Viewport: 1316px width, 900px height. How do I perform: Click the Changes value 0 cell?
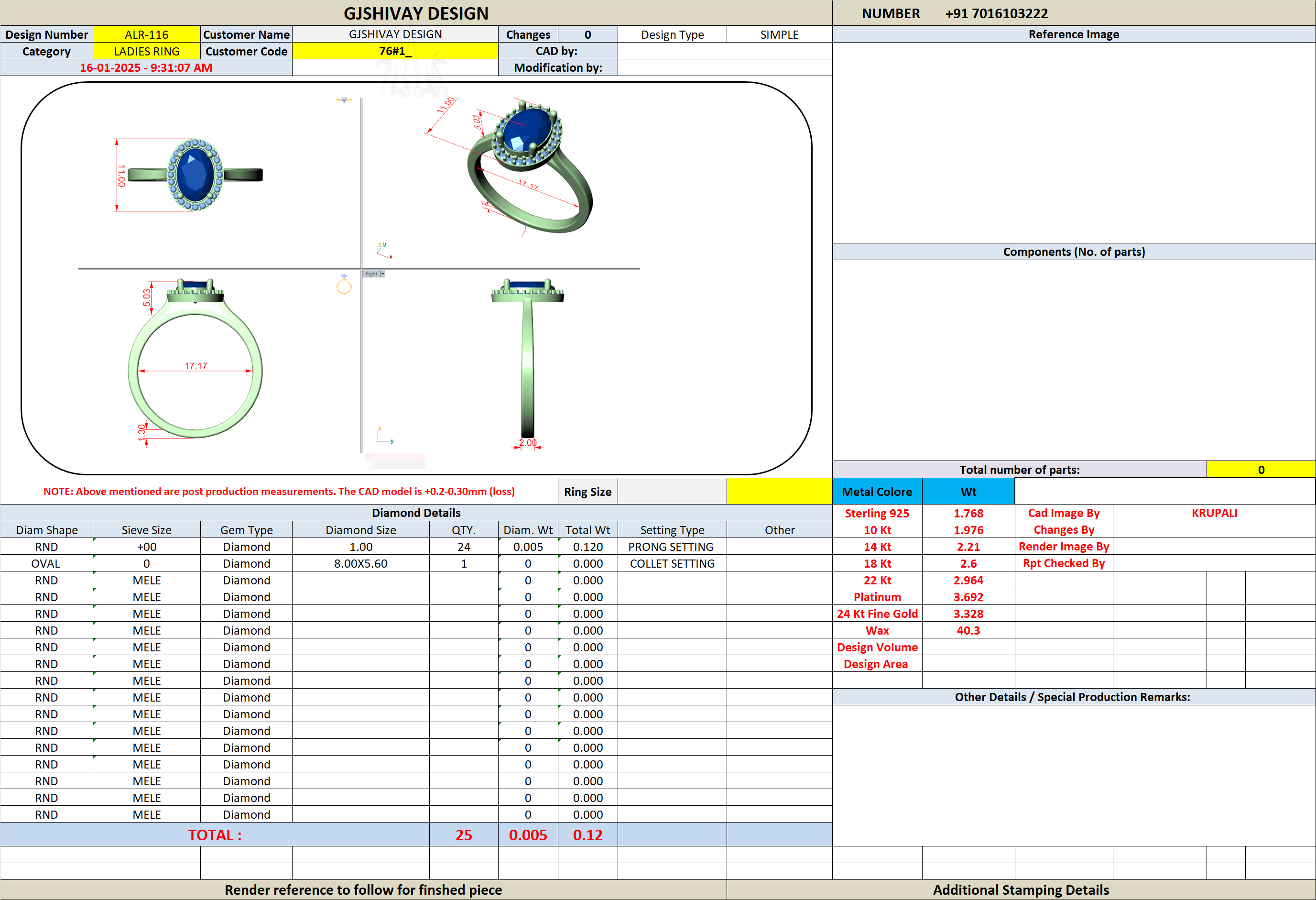point(588,34)
